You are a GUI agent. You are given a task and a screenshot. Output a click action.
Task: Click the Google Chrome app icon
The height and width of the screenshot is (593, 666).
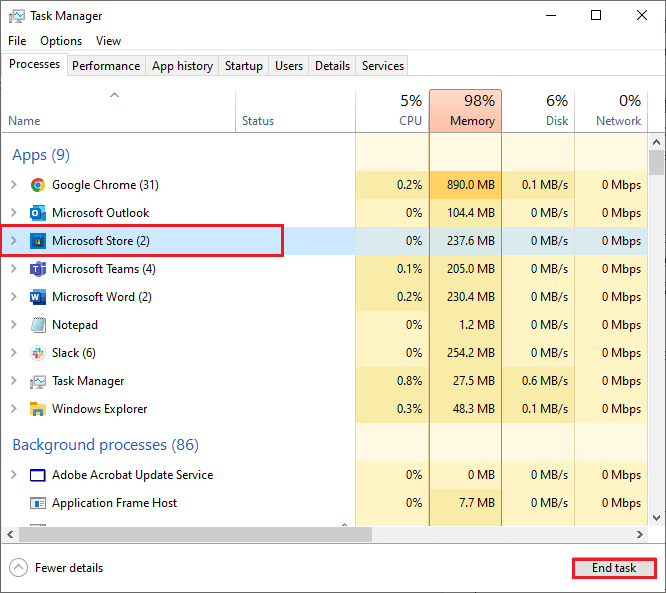click(38, 185)
